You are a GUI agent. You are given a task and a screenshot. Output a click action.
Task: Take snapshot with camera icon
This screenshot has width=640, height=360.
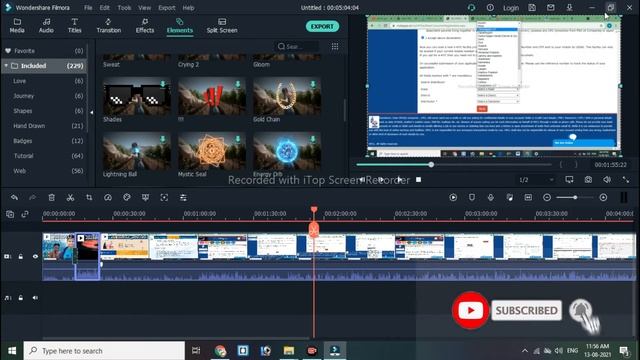pos(588,180)
